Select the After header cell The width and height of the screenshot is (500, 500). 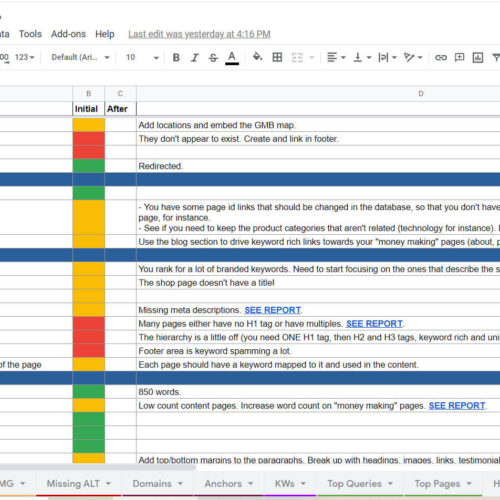(120, 109)
